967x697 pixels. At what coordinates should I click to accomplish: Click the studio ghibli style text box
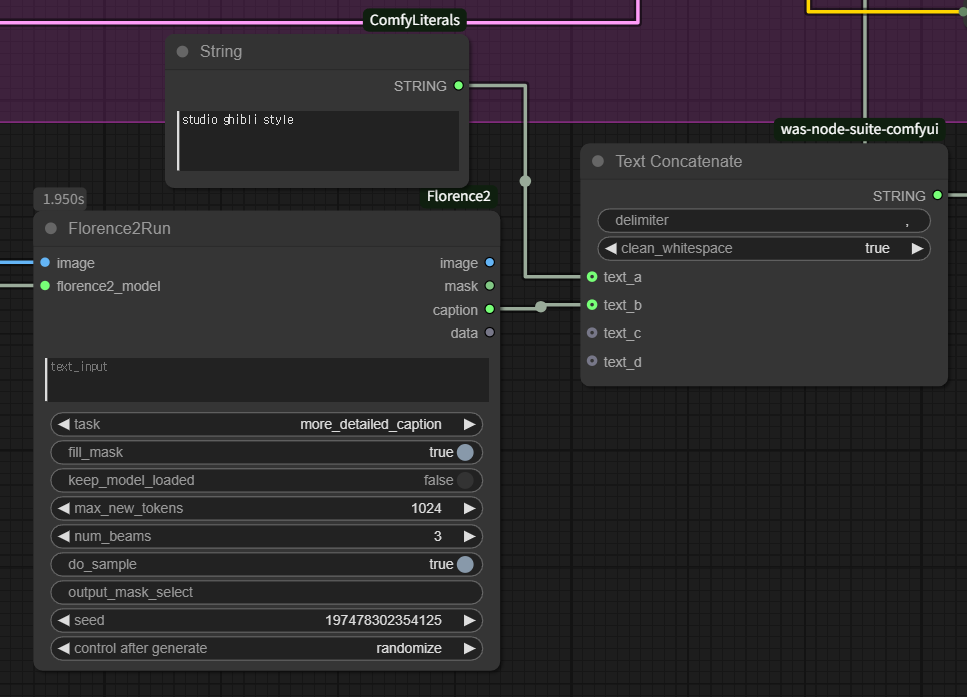click(318, 141)
